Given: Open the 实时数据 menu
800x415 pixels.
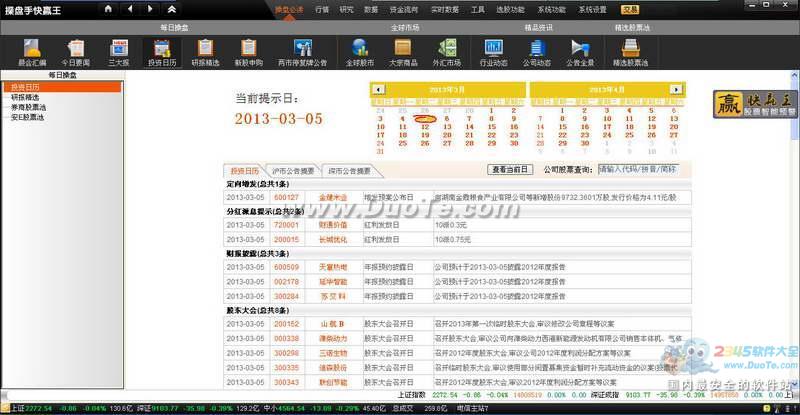Looking at the screenshot, I should (x=444, y=10).
